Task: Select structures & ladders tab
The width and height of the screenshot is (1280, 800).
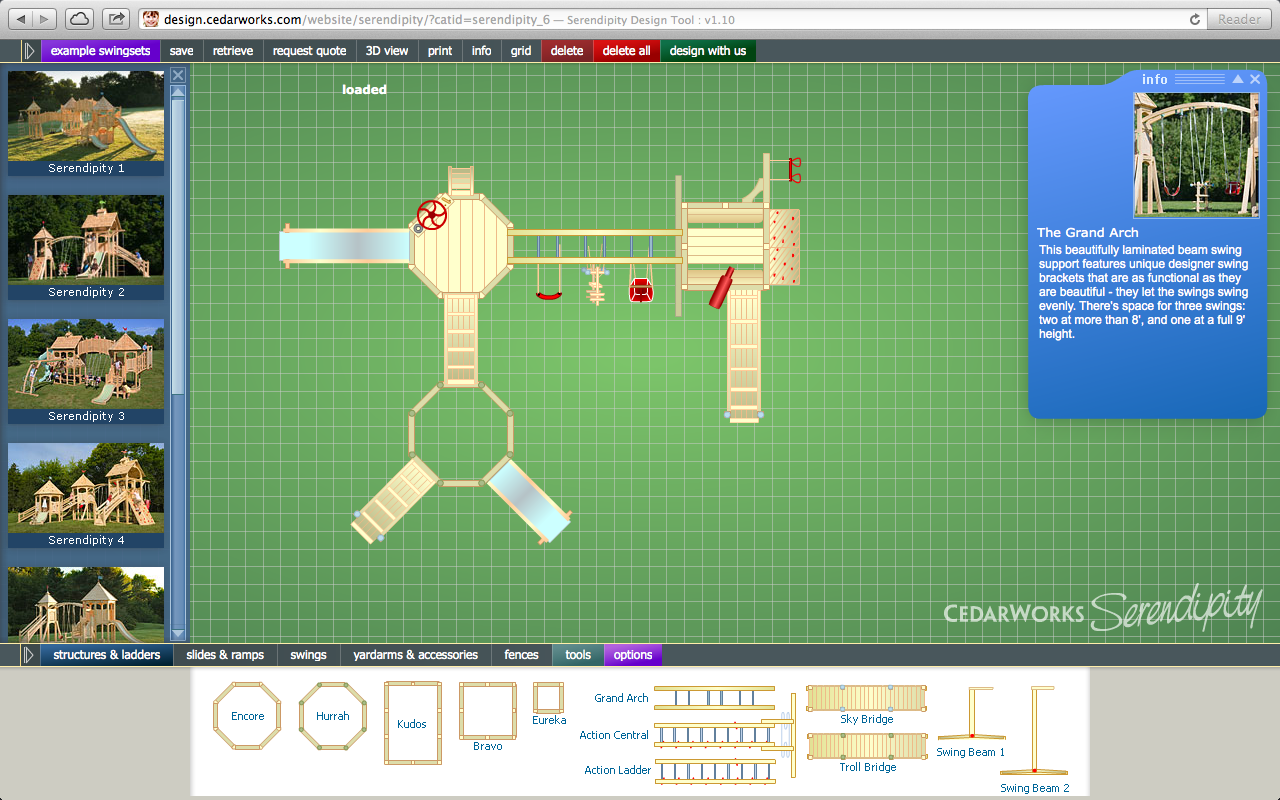Action: tap(106, 655)
